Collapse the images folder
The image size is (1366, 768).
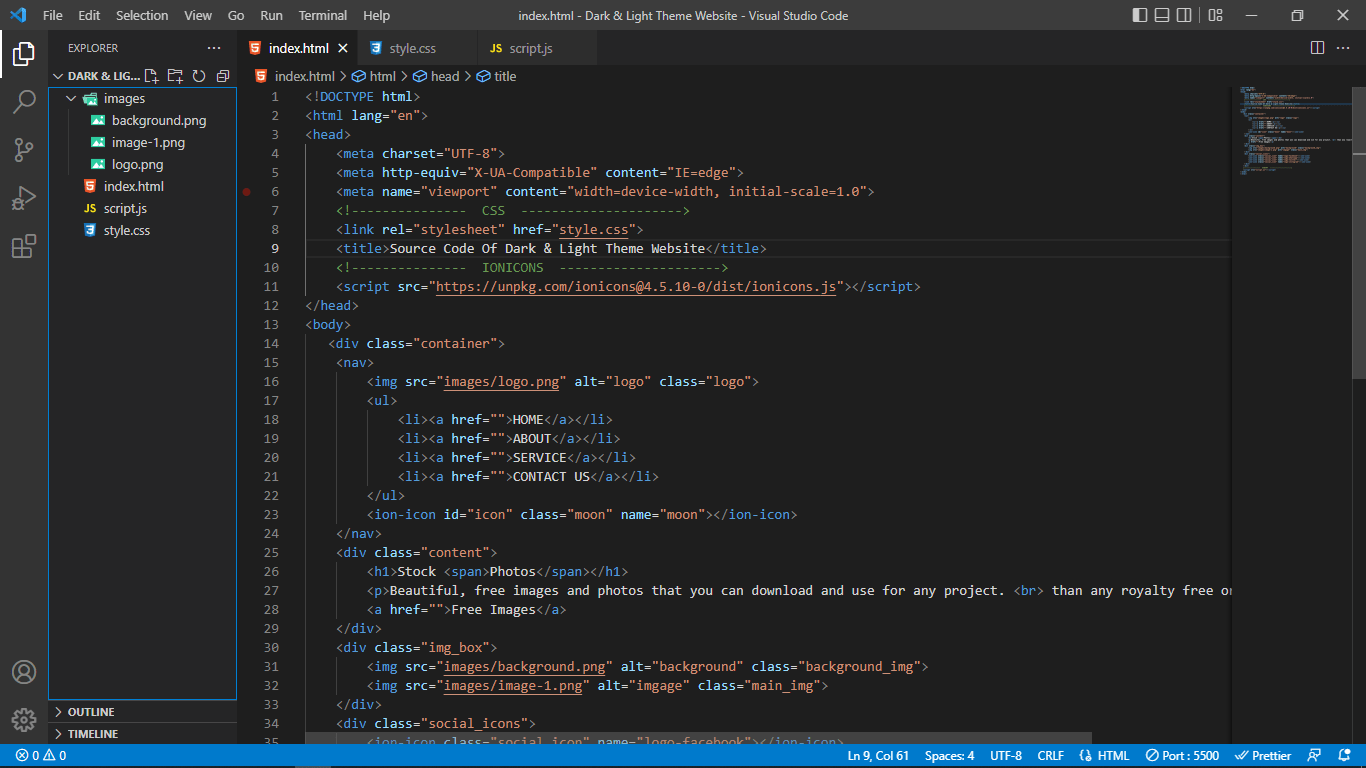(71, 98)
